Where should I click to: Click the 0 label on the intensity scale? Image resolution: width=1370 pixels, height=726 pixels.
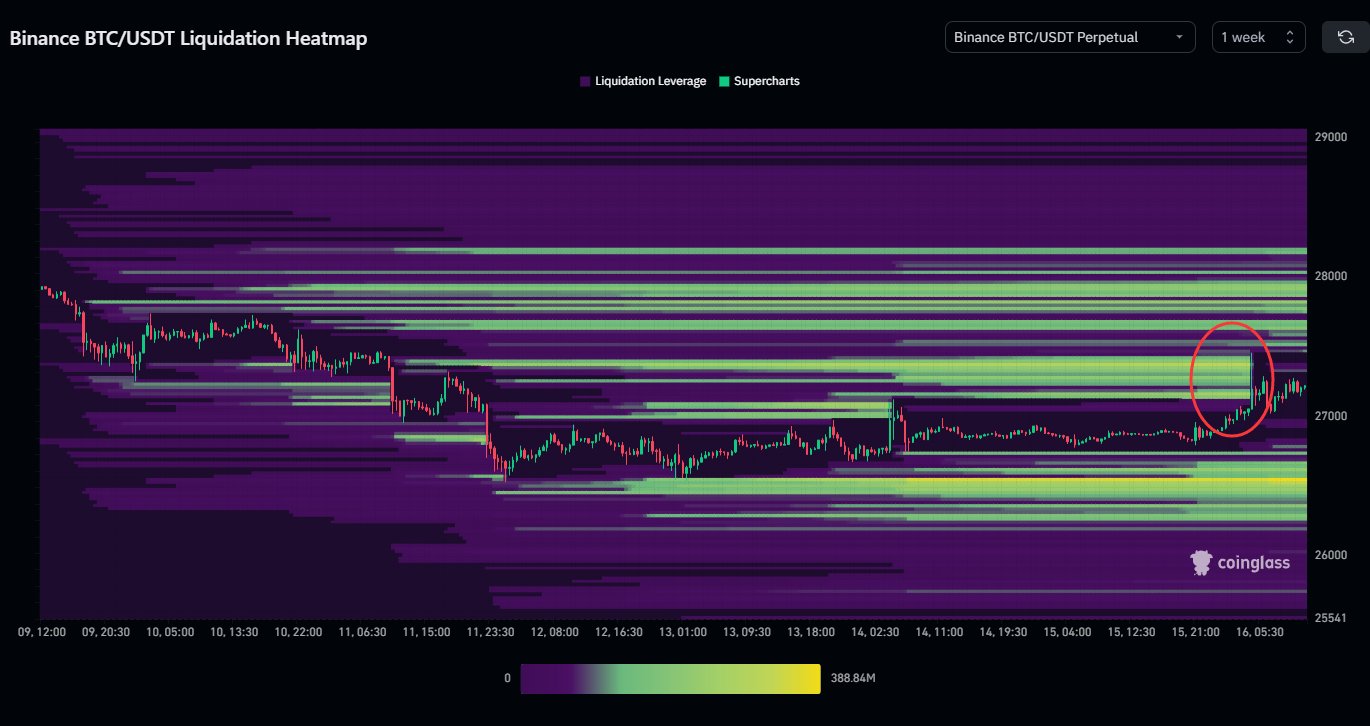(509, 678)
